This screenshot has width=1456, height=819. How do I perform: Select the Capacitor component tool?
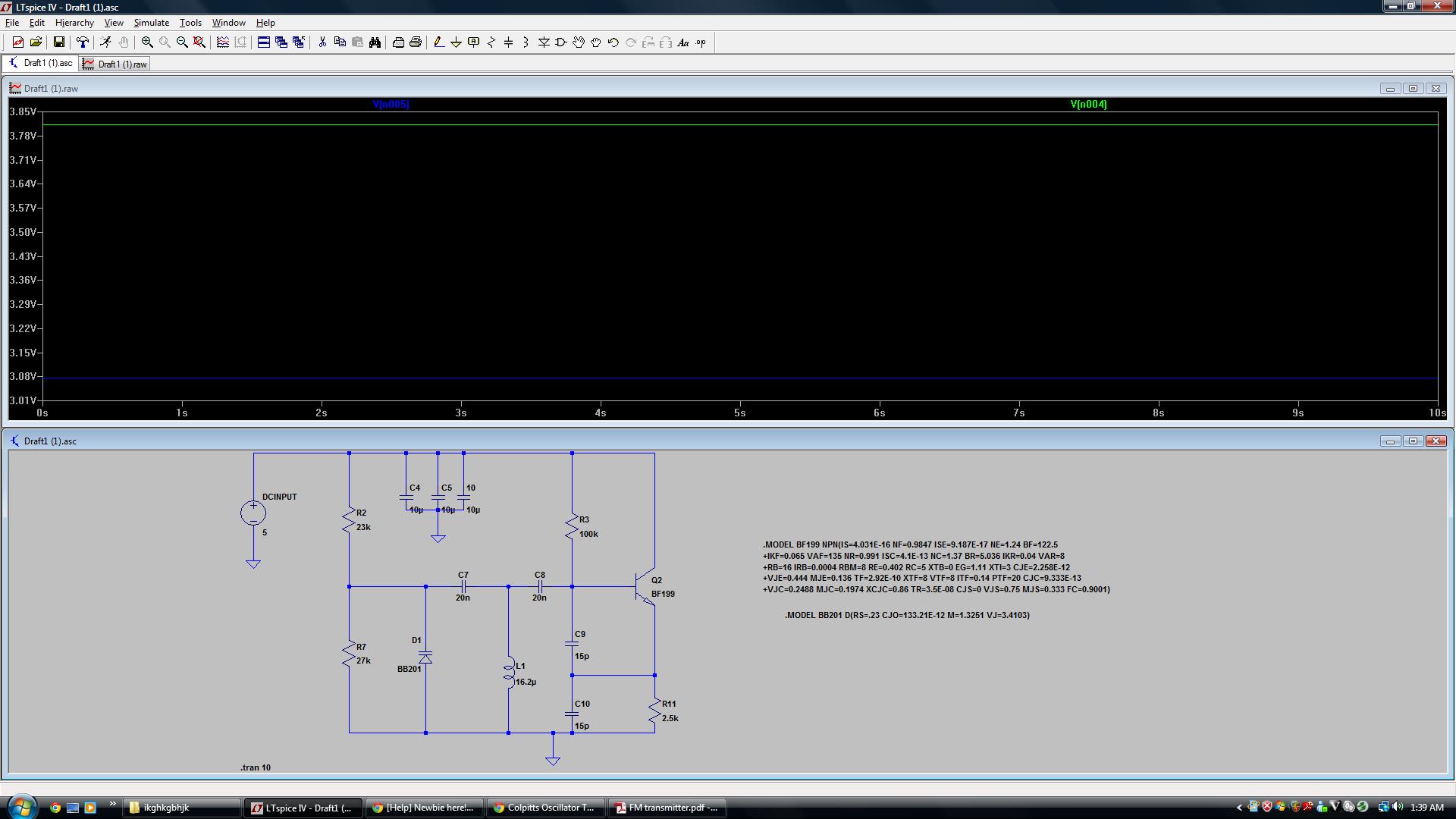508,42
